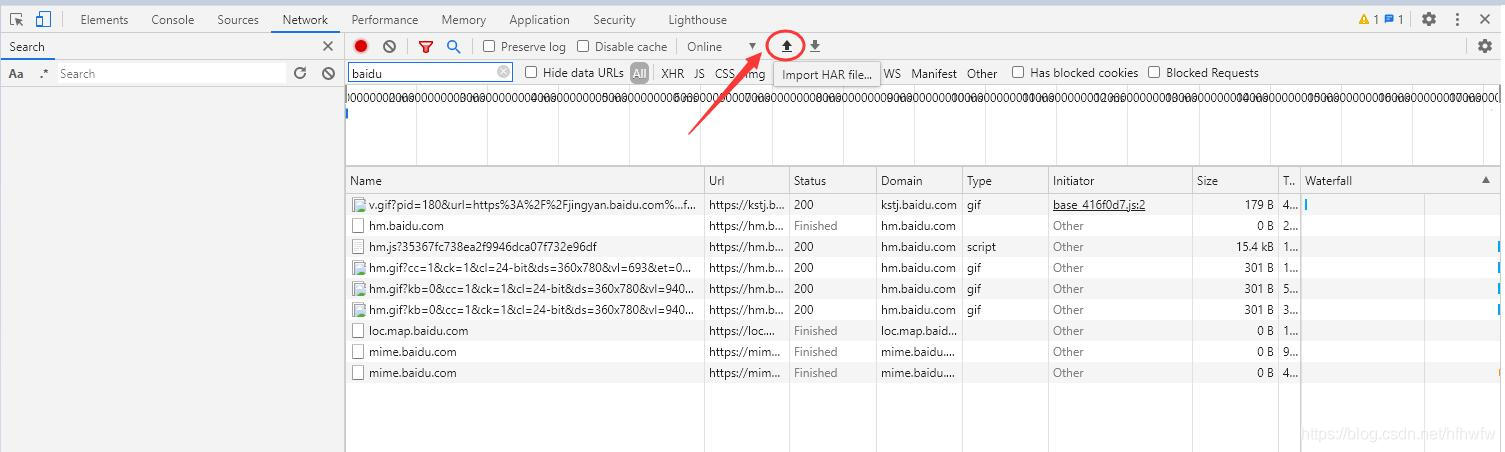Open the Memory tab

coord(463,19)
